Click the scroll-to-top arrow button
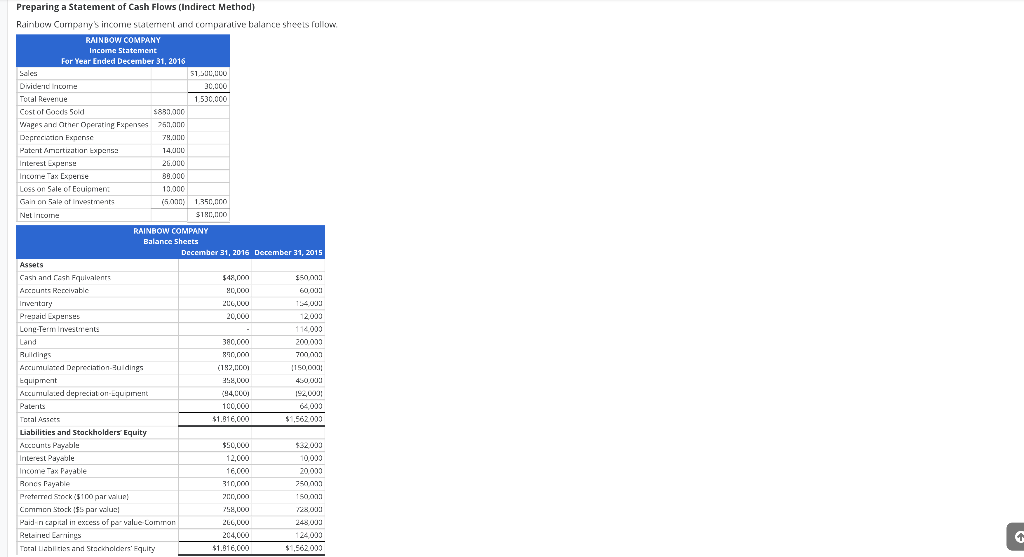This screenshot has width=1024, height=557. (x=1016, y=537)
